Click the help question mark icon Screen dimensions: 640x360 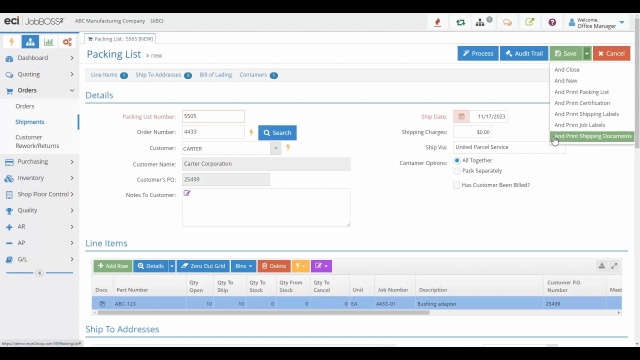(552, 22)
